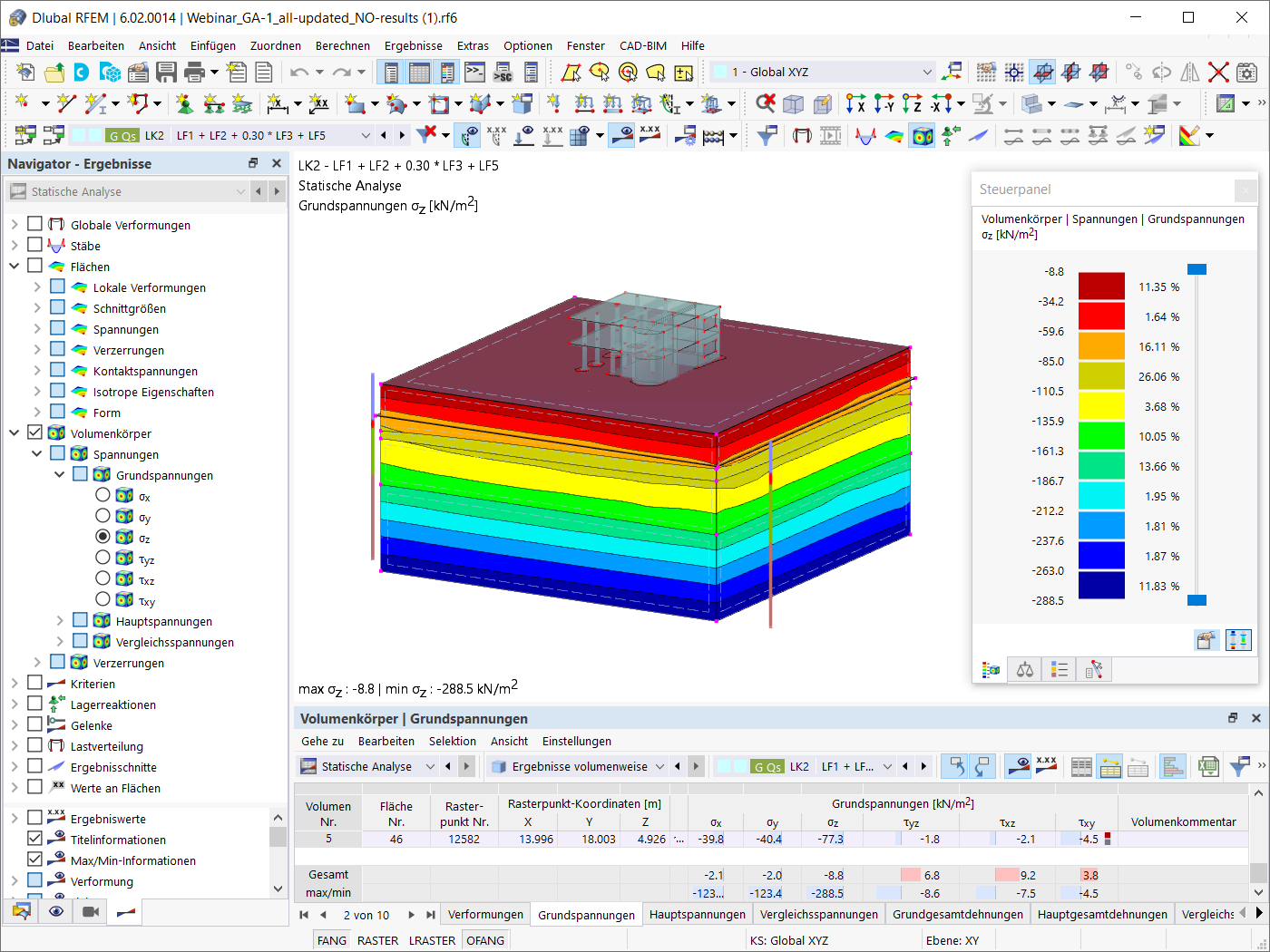Image resolution: width=1270 pixels, height=952 pixels.
Task: Uncheck Titelinformationen checkbox
Action: tap(34, 839)
